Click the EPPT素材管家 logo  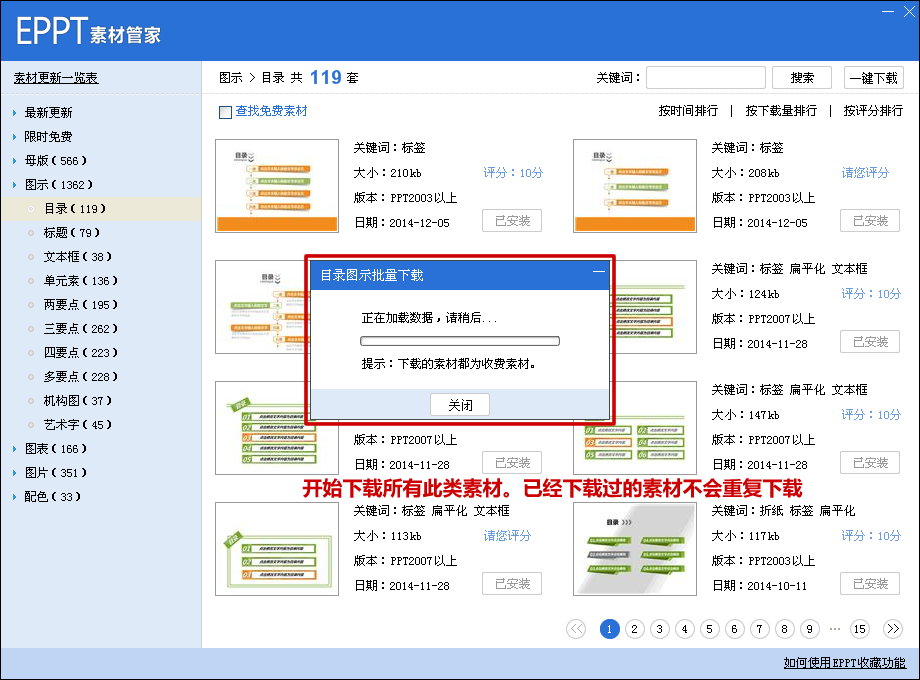pos(88,31)
